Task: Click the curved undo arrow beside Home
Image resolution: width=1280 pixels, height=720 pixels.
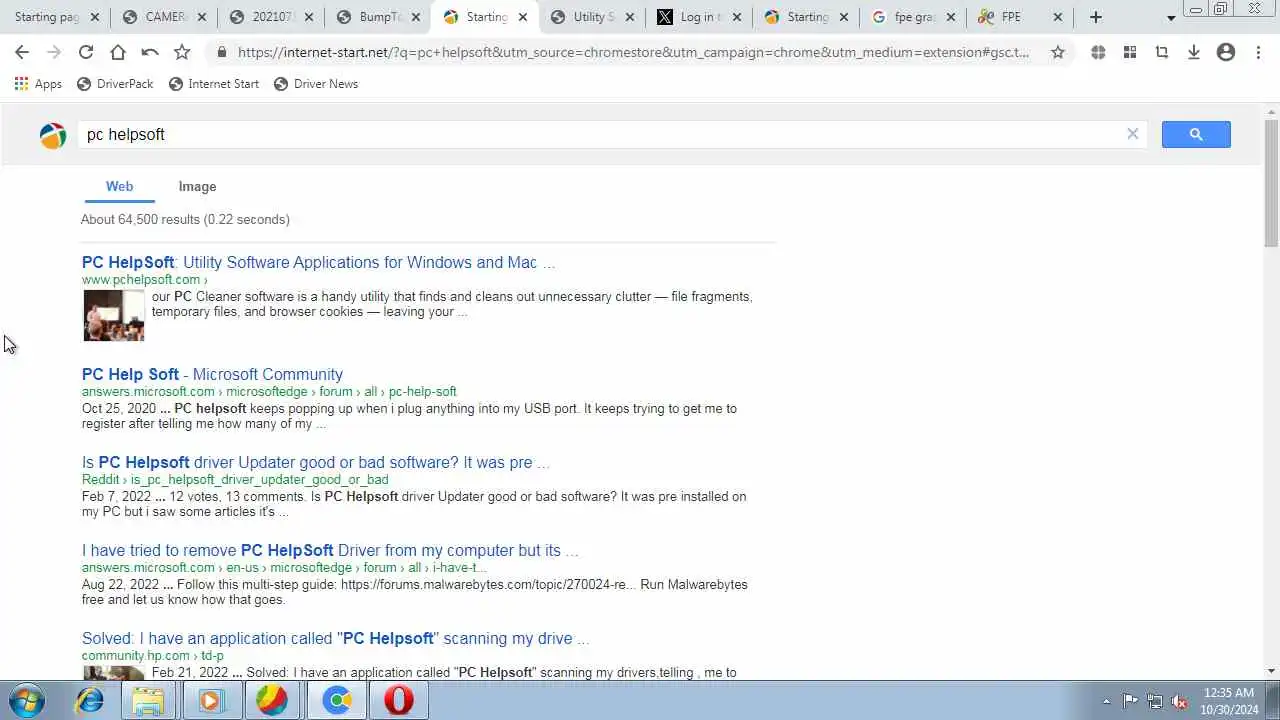Action: click(x=150, y=52)
